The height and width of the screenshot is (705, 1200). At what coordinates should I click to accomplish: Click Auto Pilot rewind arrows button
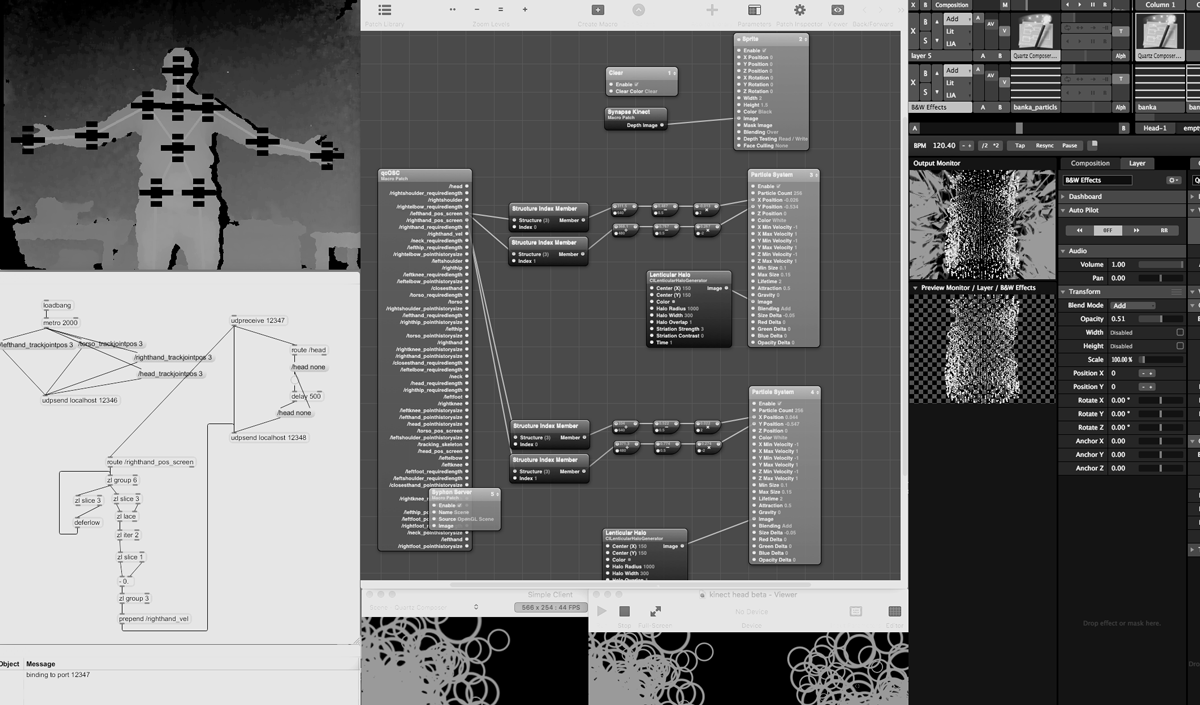[x=1080, y=230]
